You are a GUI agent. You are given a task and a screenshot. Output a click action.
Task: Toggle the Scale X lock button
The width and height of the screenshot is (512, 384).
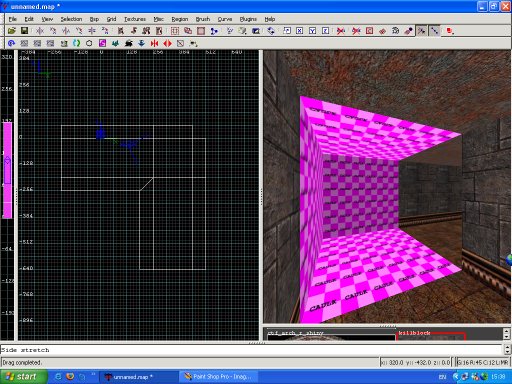coord(300,31)
